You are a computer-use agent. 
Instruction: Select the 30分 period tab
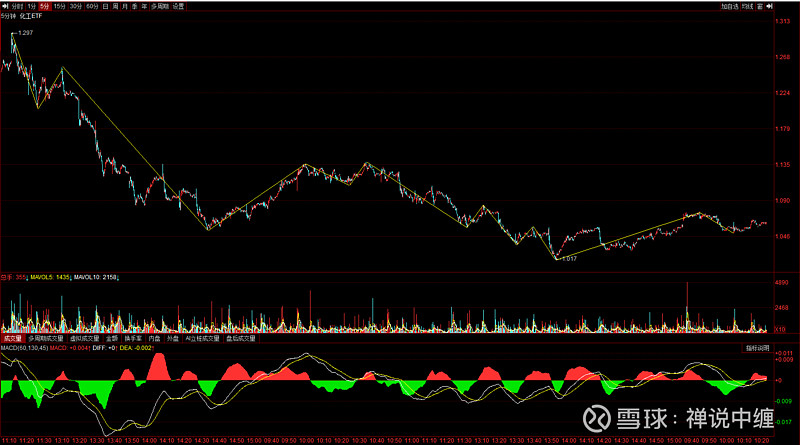click(x=76, y=6)
